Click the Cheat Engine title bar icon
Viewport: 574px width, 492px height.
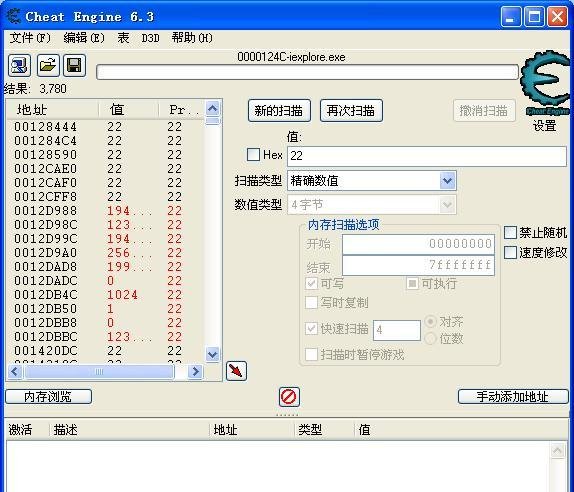click(13, 16)
